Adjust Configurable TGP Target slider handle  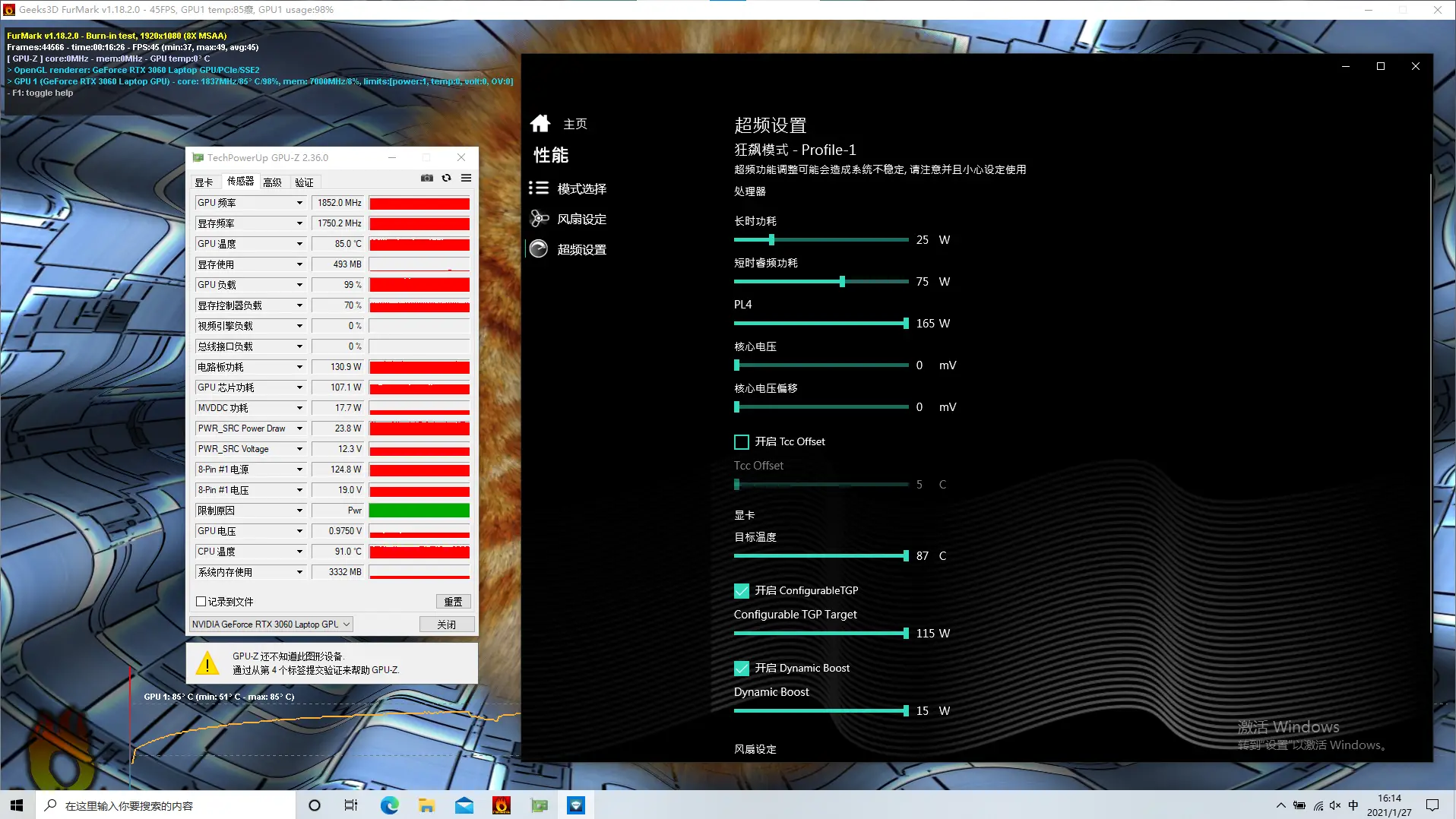pos(906,634)
